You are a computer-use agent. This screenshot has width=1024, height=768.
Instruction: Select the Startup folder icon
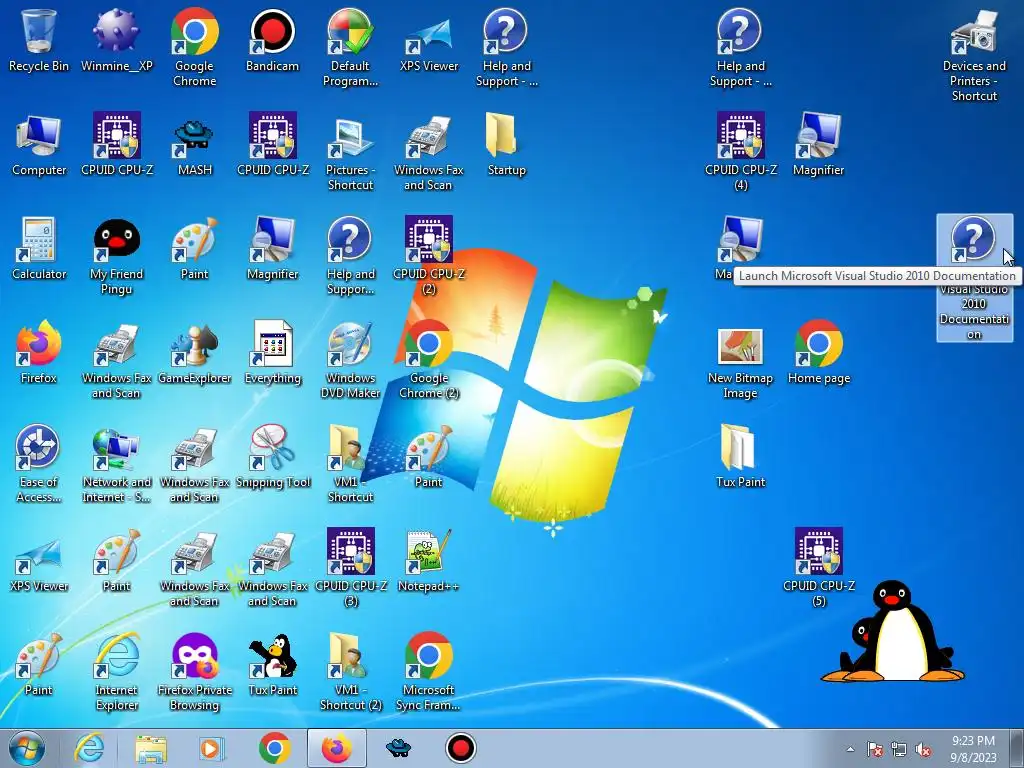(x=506, y=144)
